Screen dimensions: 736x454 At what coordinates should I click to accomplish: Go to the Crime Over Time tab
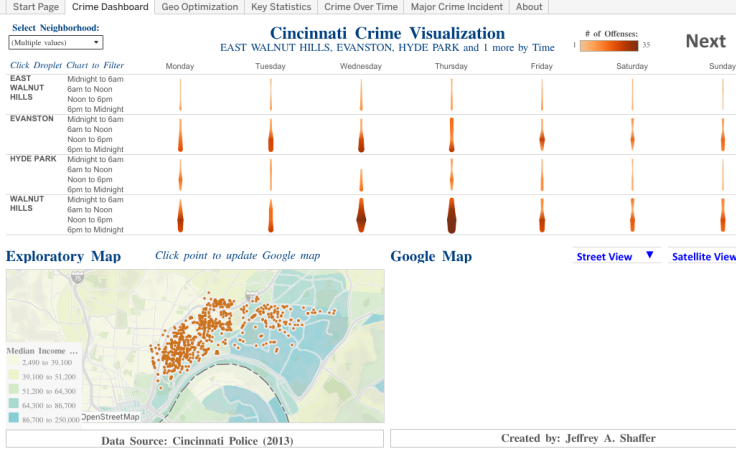coord(360,7)
